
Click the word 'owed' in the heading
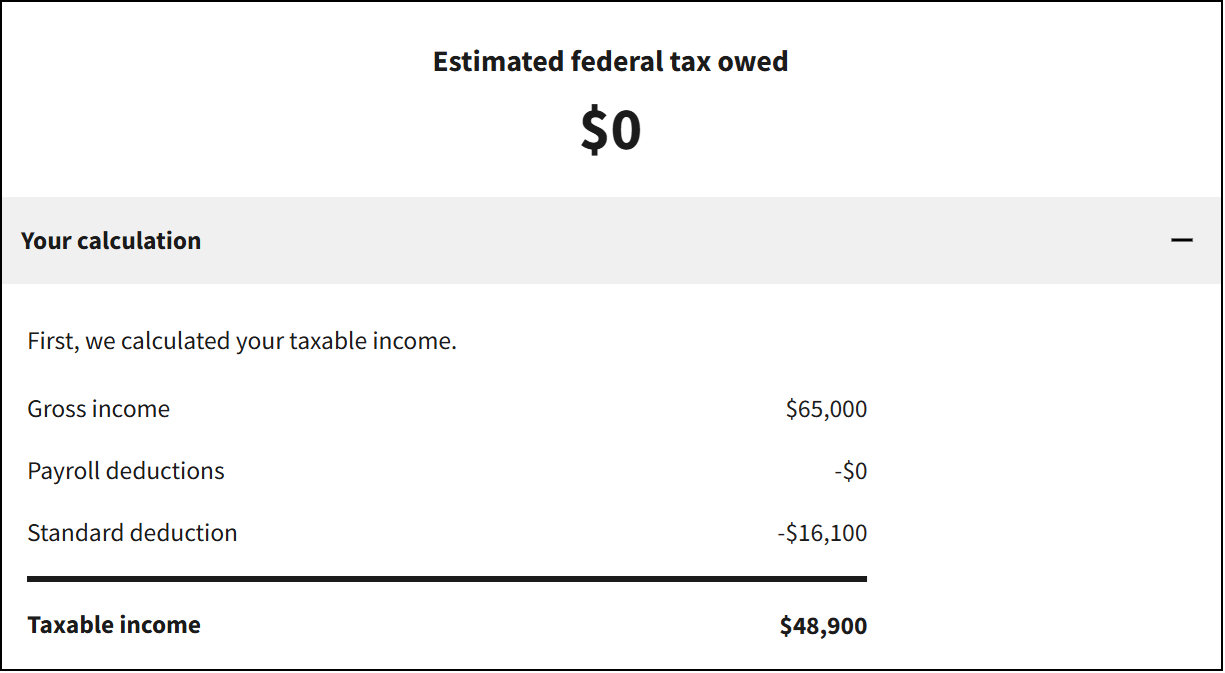click(x=756, y=61)
